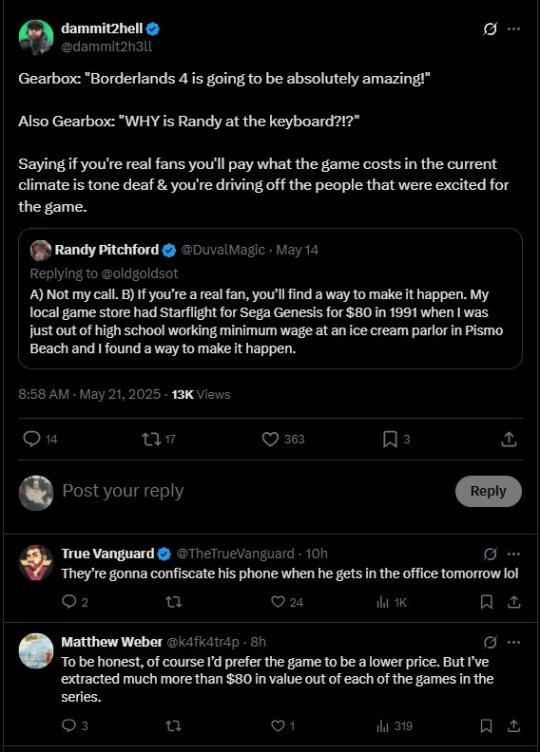The width and height of the screenshot is (540, 752).
Task: Open the @TheTrueVanguard handle link
Action: point(235,554)
